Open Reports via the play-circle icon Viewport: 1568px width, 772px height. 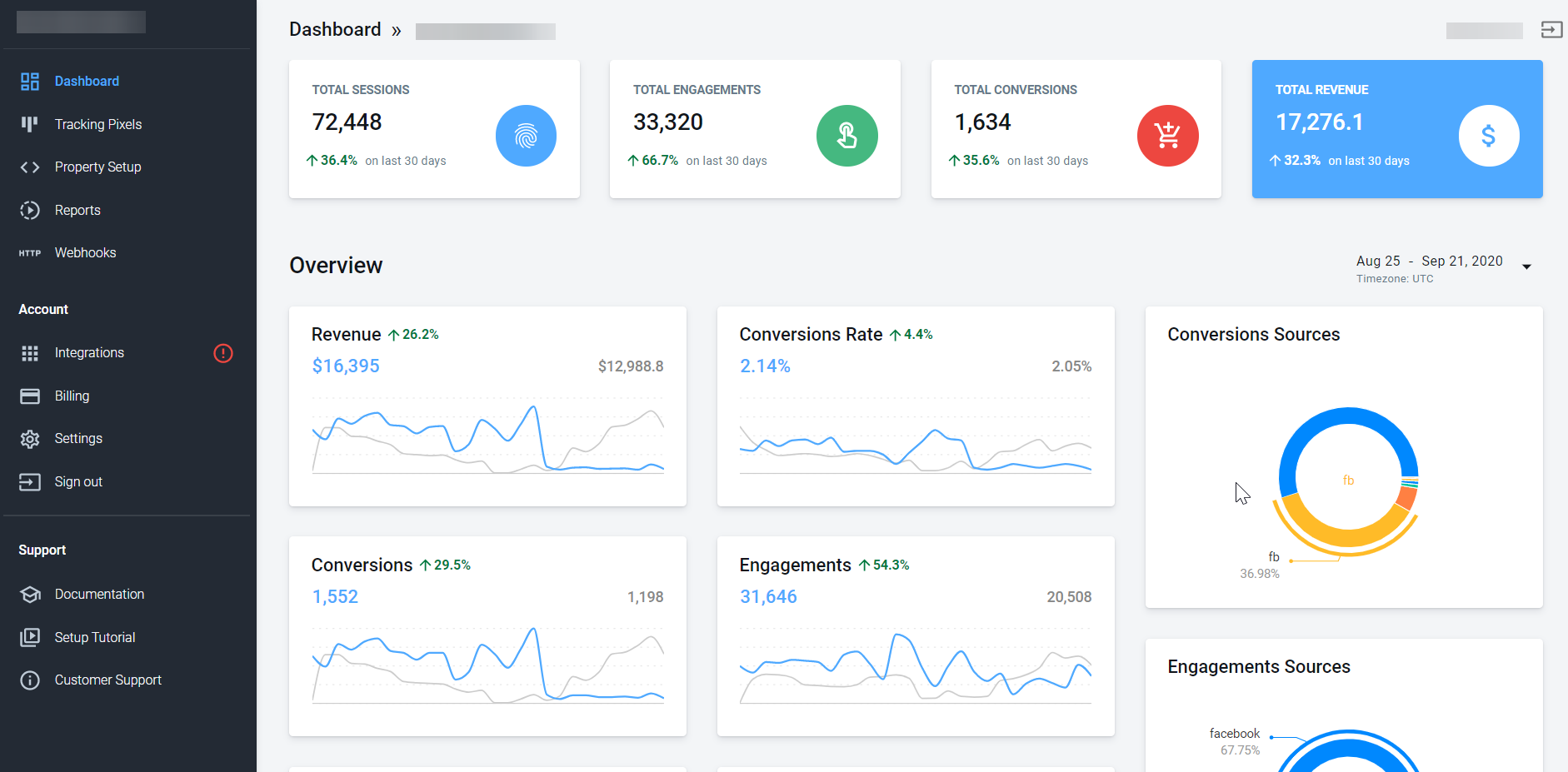tap(30, 210)
